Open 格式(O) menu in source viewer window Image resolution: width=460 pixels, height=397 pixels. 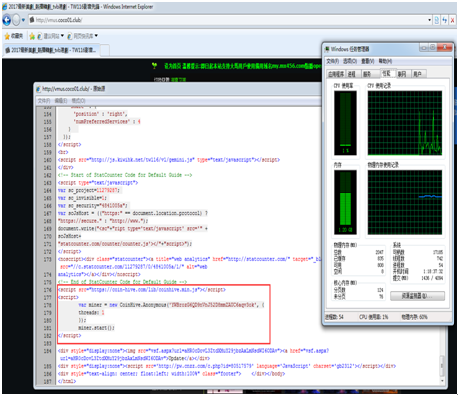(x=78, y=101)
